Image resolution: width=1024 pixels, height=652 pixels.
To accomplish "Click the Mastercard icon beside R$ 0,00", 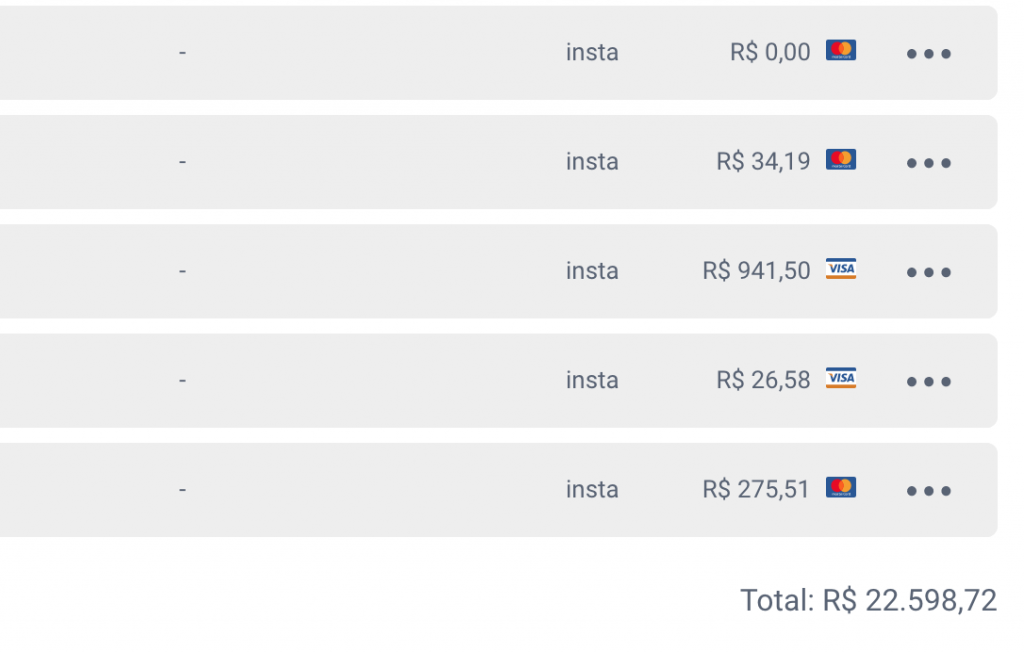I will pos(840,50).
